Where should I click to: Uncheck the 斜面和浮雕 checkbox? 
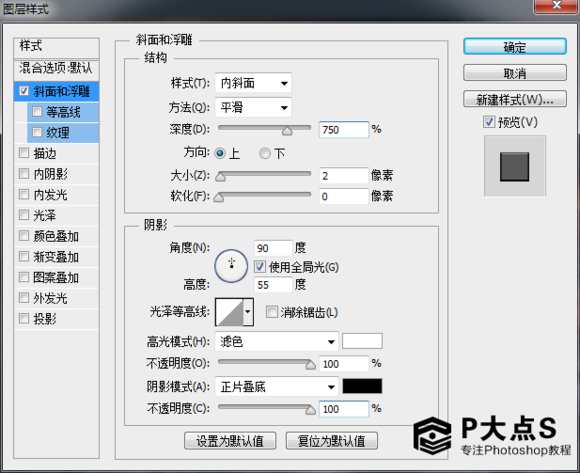coord(24,91)
